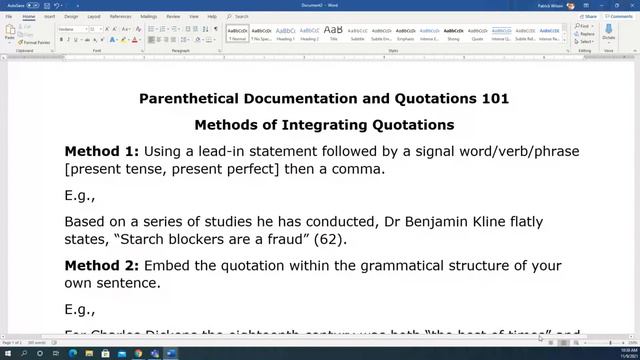Start Dictate voice input
640x360 pixels.
pyautogui.click(x=609, y=32)
